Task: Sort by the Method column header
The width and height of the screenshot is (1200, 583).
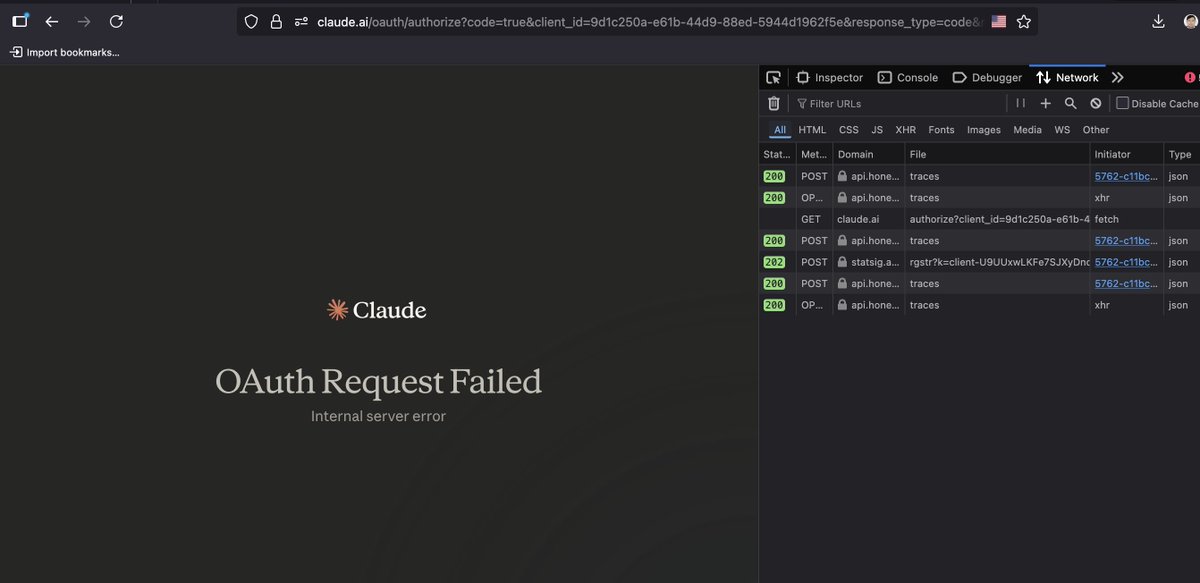Action: click(815, 154)
